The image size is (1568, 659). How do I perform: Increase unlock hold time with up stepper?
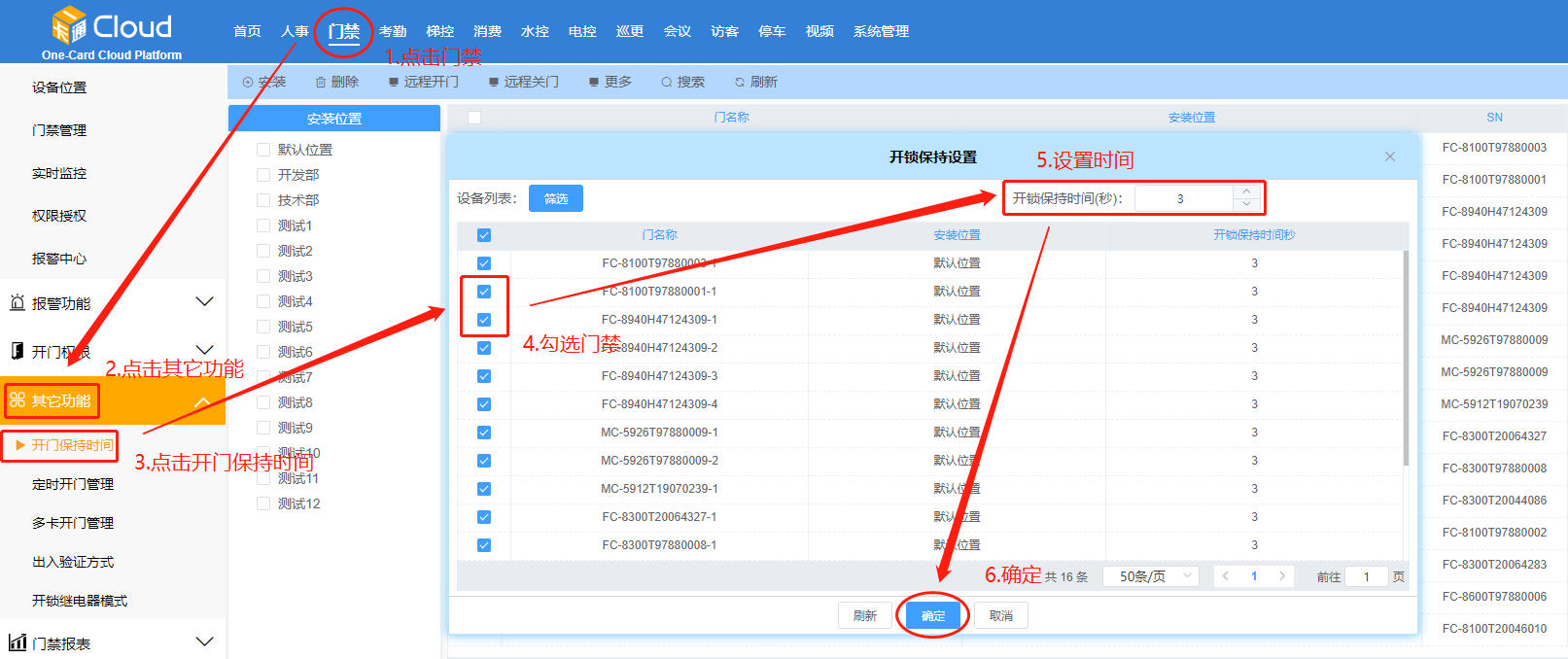[x=1246, y=191]
